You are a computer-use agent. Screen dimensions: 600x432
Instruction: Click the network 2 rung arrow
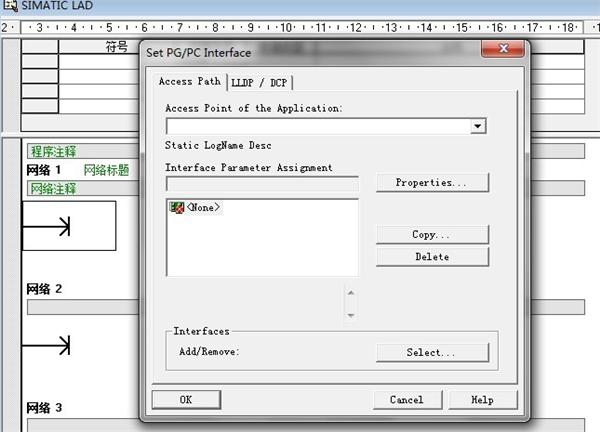point(47,345)
